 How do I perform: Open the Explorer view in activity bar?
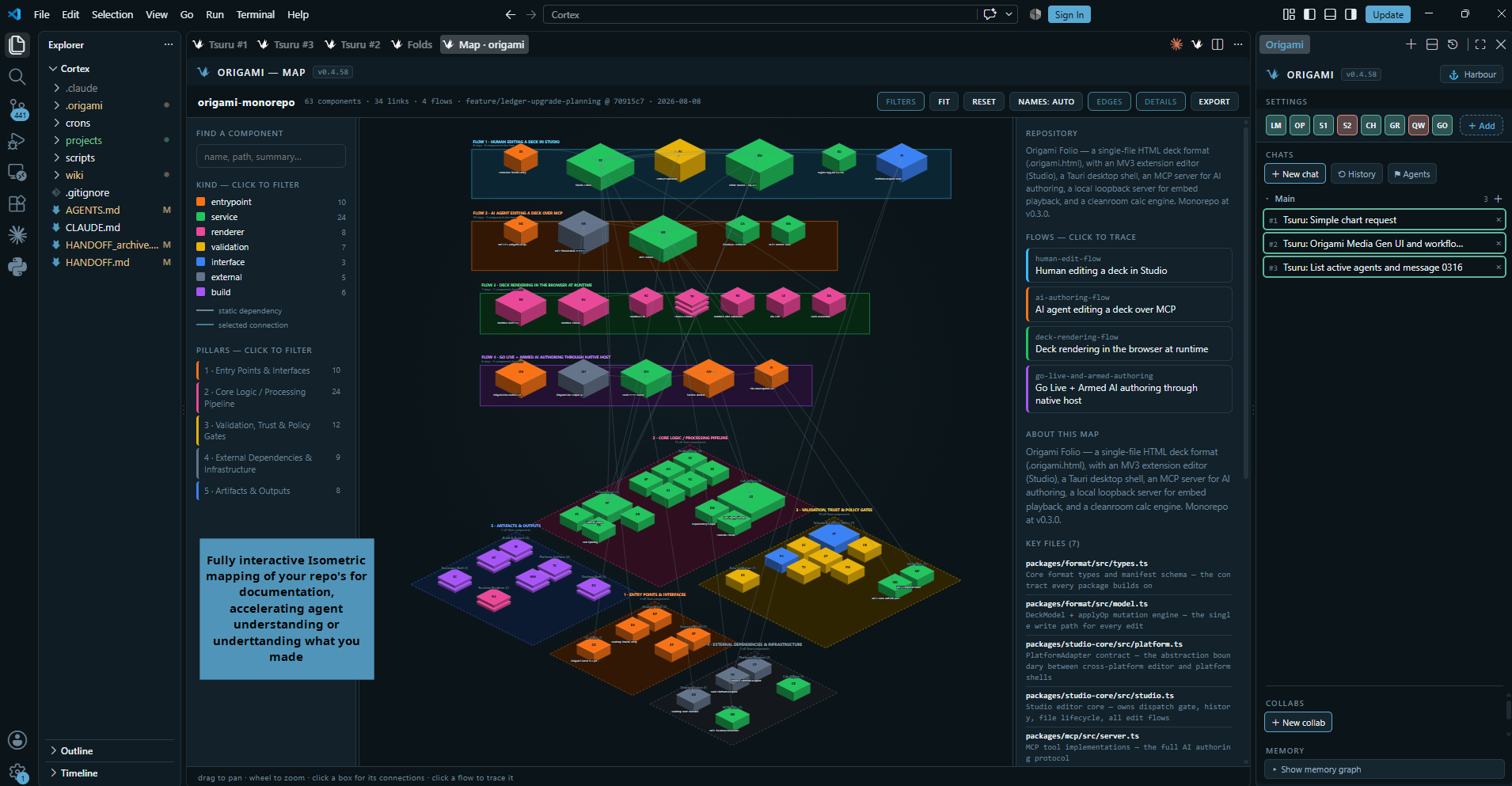point(17,45)
